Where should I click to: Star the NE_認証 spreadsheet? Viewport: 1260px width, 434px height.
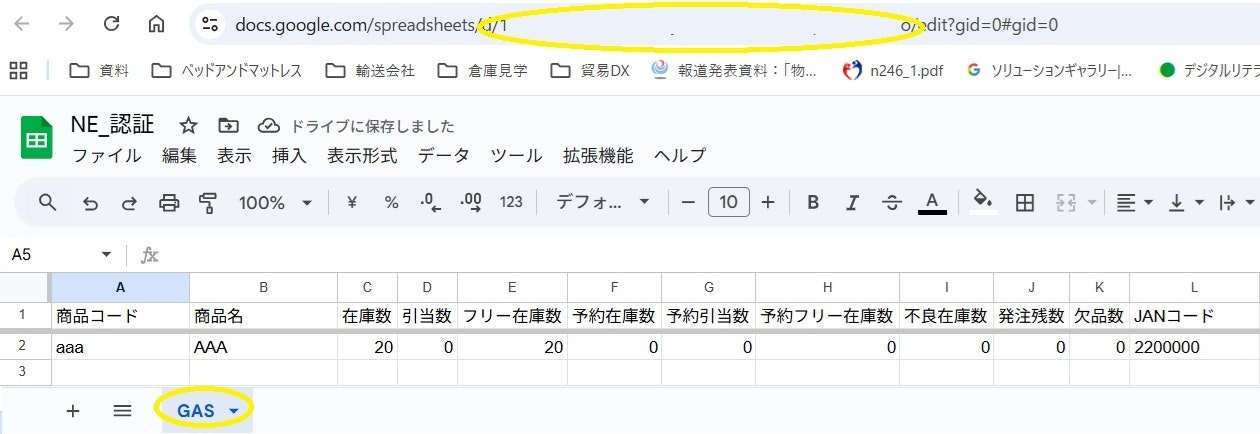click(188, 126)
